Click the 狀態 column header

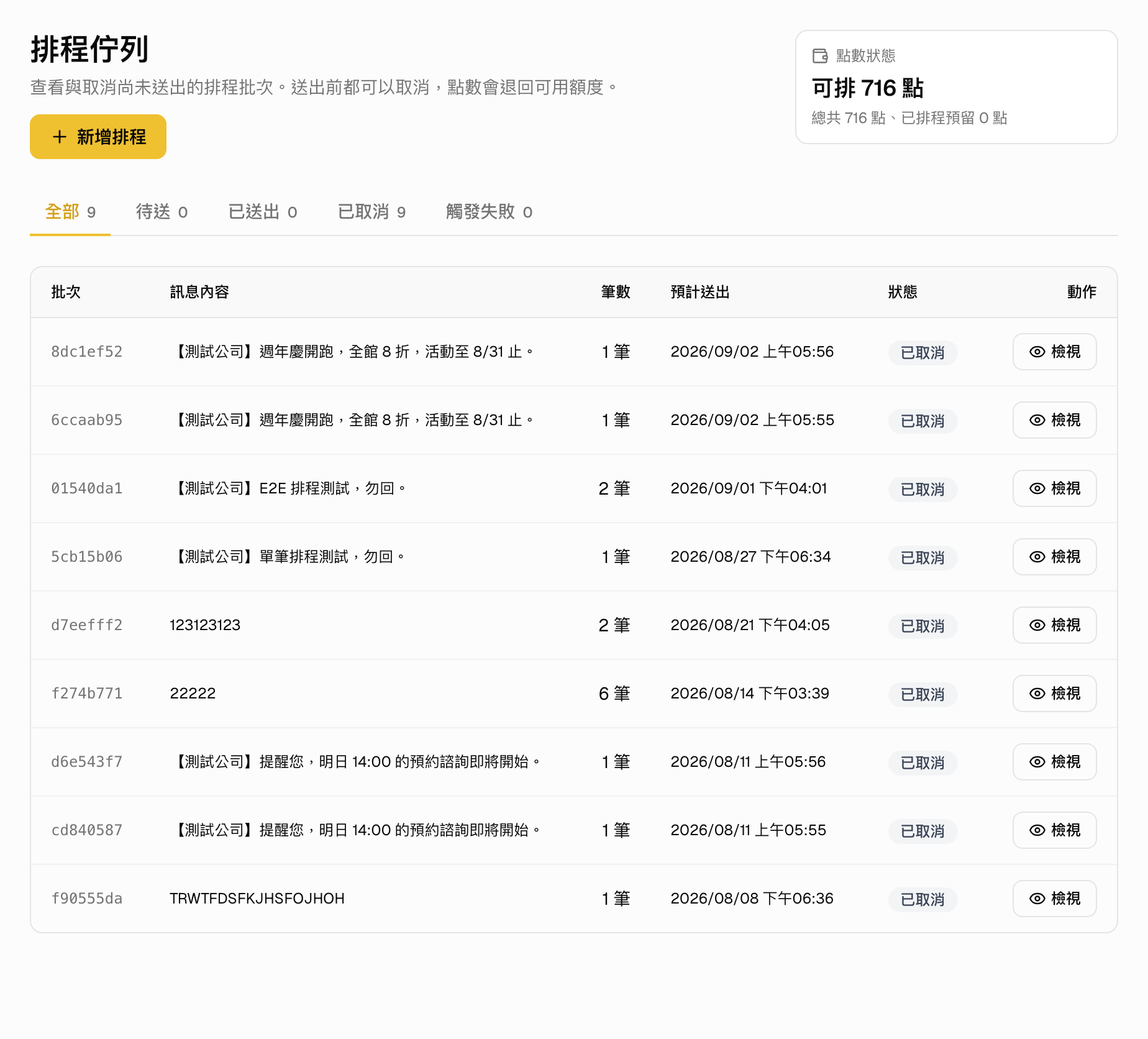(903, 292)
